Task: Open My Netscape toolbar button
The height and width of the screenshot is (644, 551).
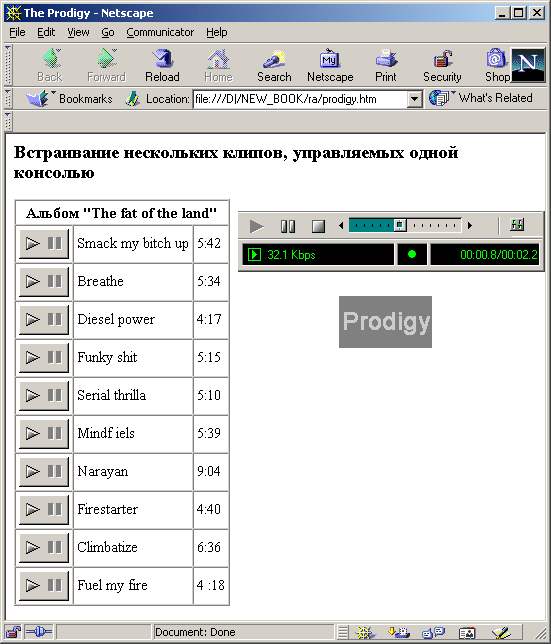Action: (330, 66)
